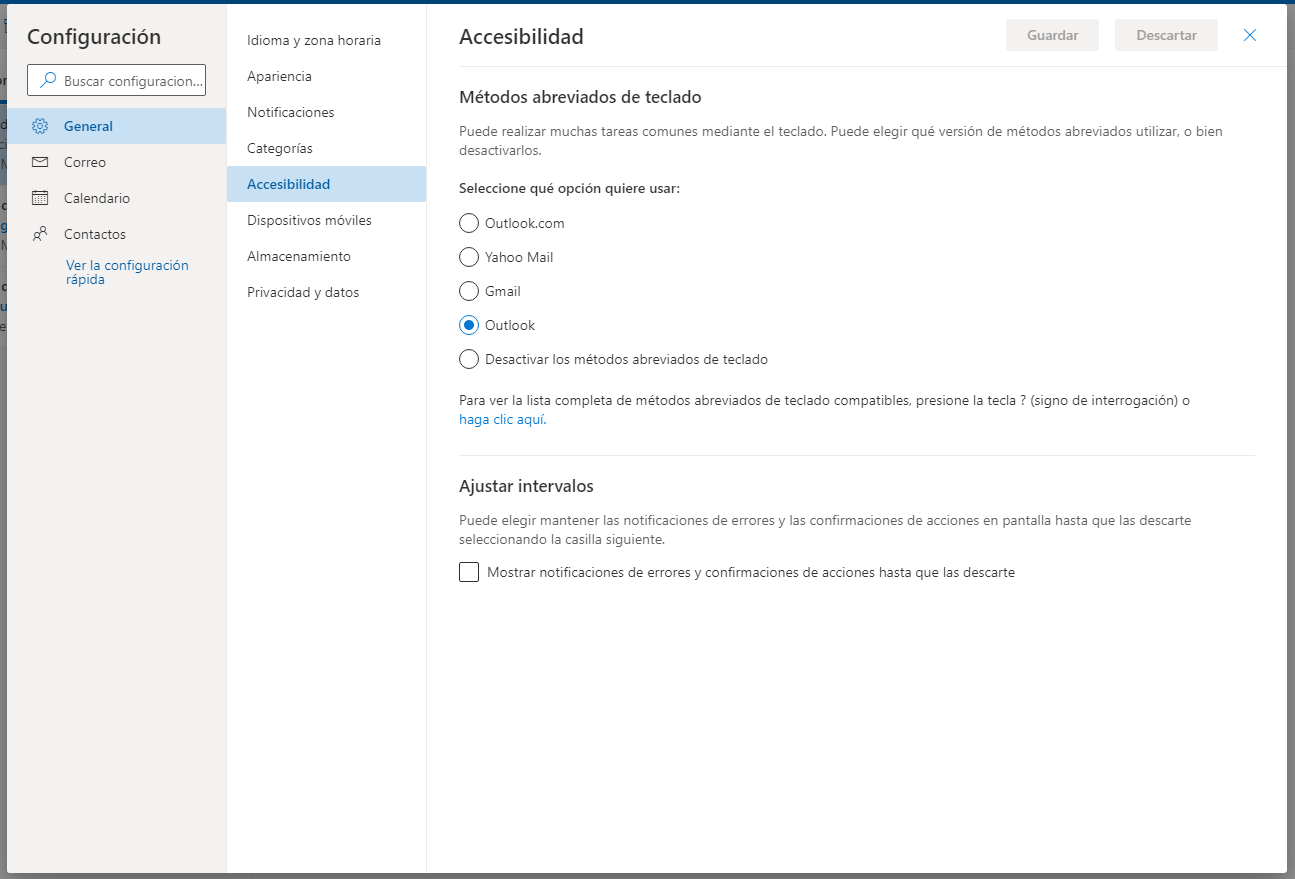
Task: Open Almacenamiento settings
Action: coord(326,256)
